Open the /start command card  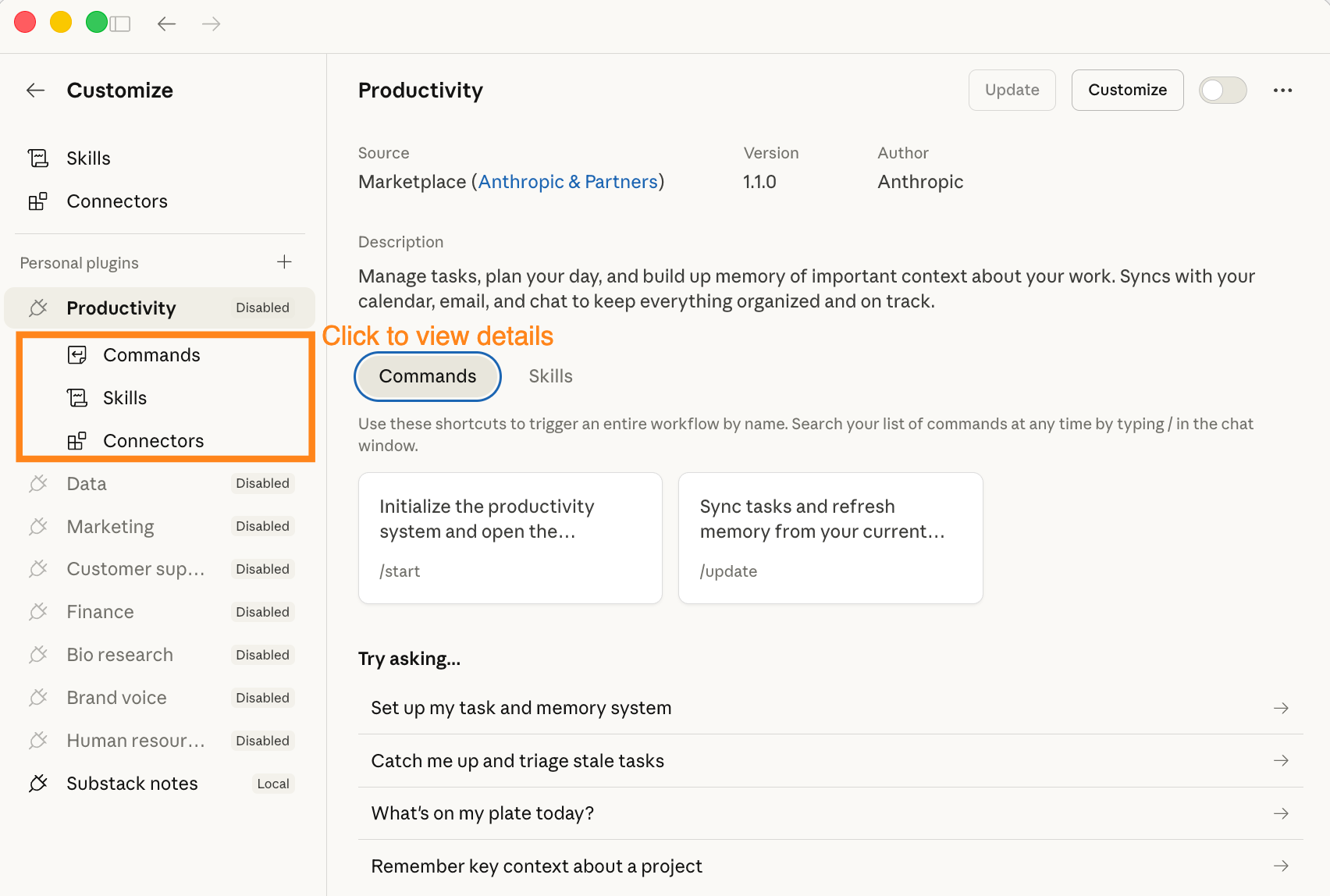tap(510, 538)
